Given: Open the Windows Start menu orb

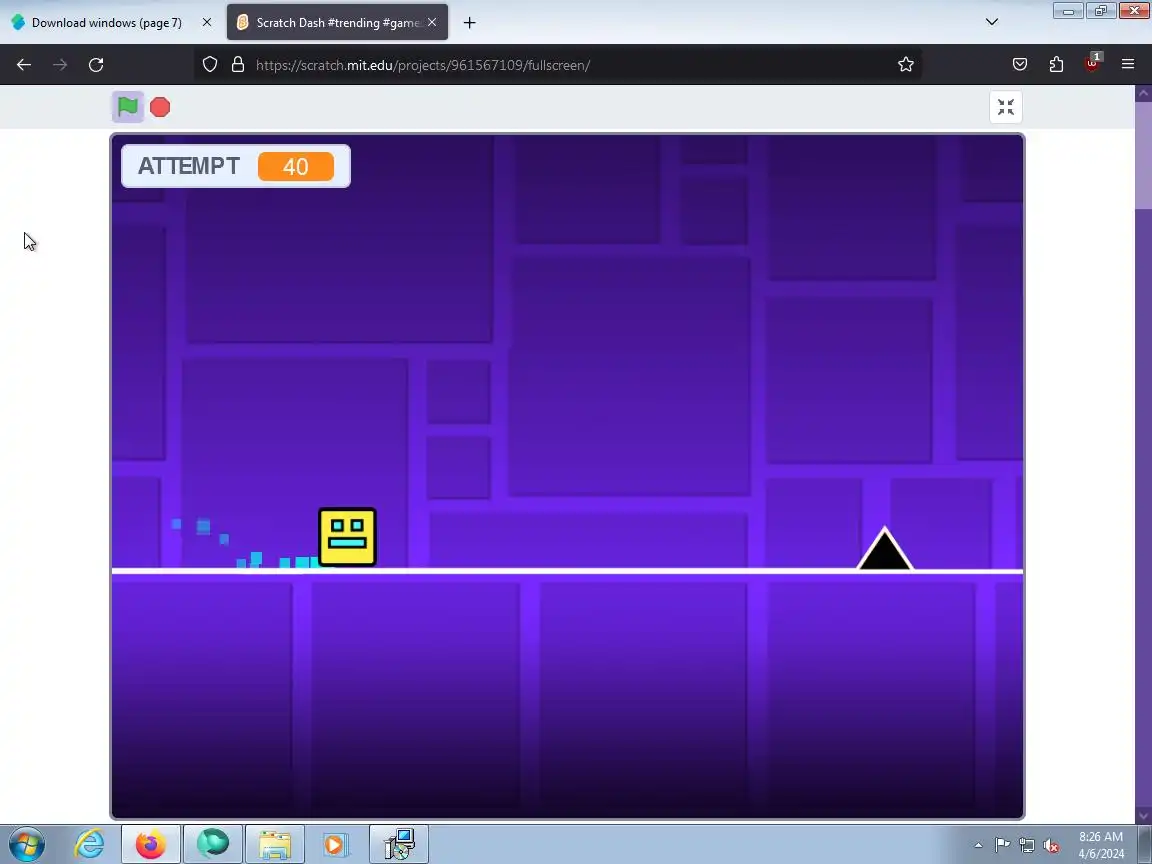Looking at the screenshot, I should [x=26, y=844].
